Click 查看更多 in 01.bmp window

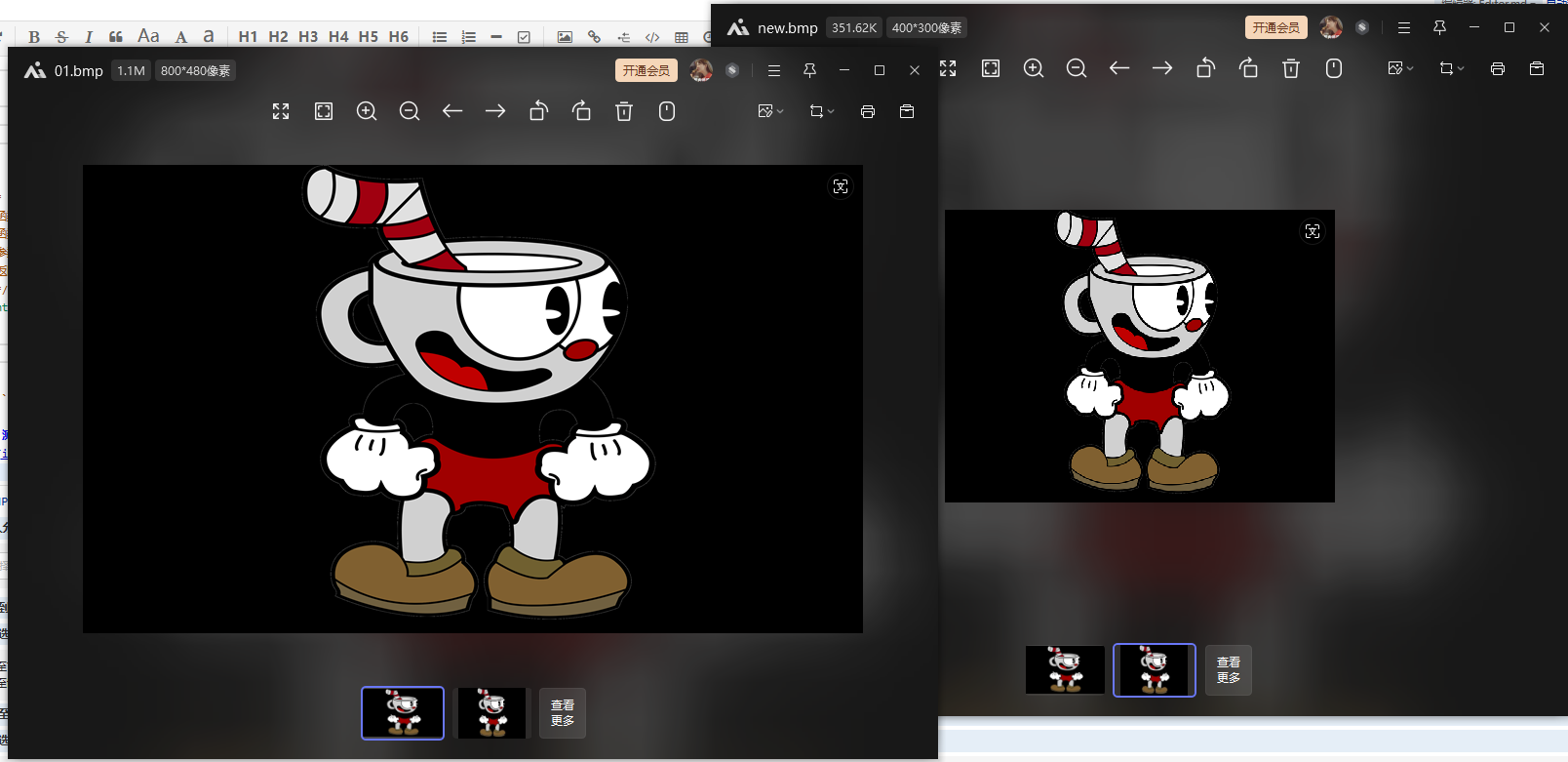coord(563,713)
